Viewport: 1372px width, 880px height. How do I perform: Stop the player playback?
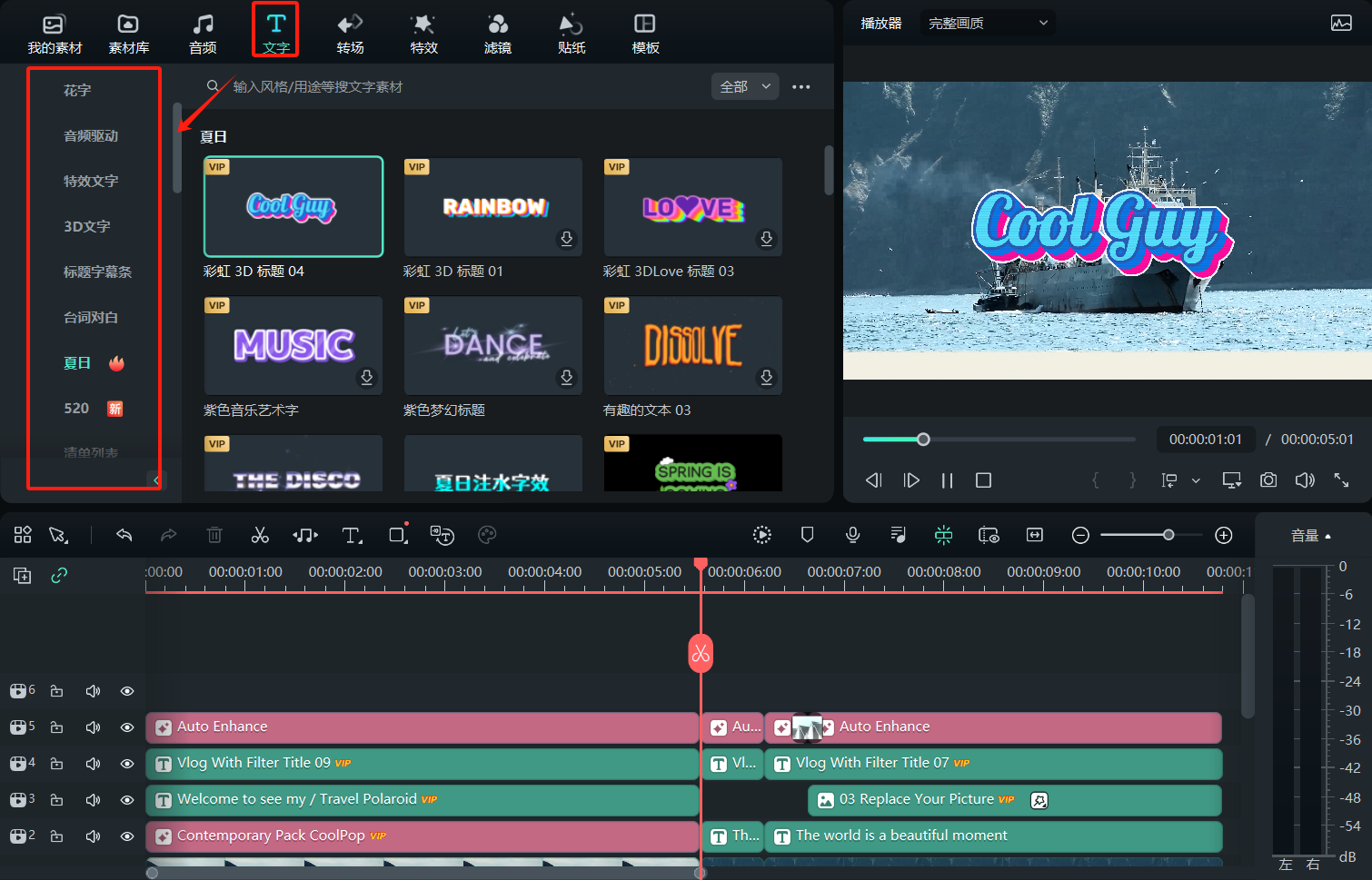coord(983,480)
